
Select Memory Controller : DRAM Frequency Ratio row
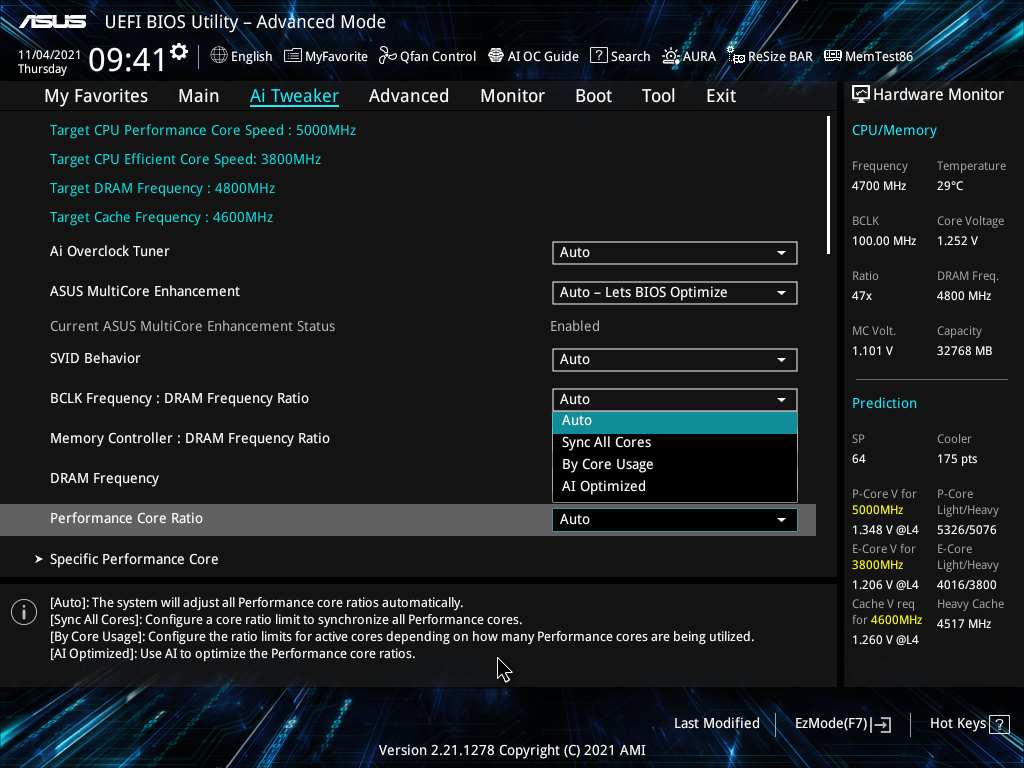(x=189, y=439)
